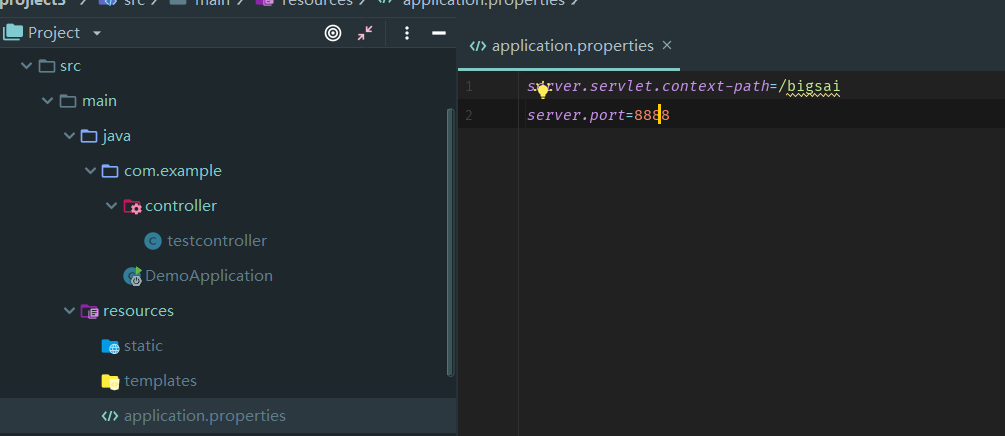1005x436 pixels.
Task: Click the Select Opened File target icon
Action: [x=333, y=33]
